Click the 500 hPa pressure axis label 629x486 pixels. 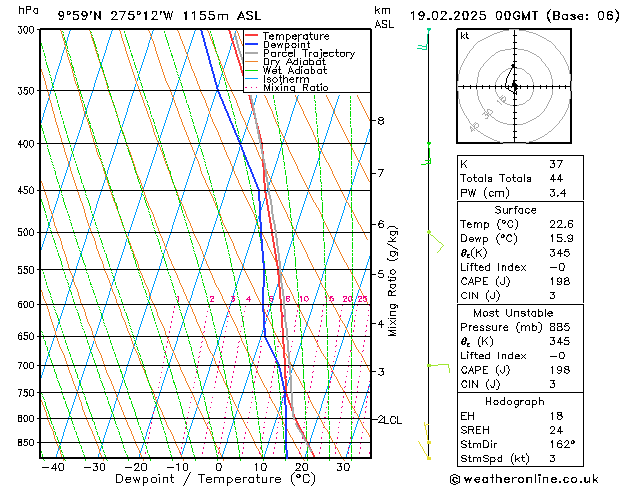[x=26, y=233]
